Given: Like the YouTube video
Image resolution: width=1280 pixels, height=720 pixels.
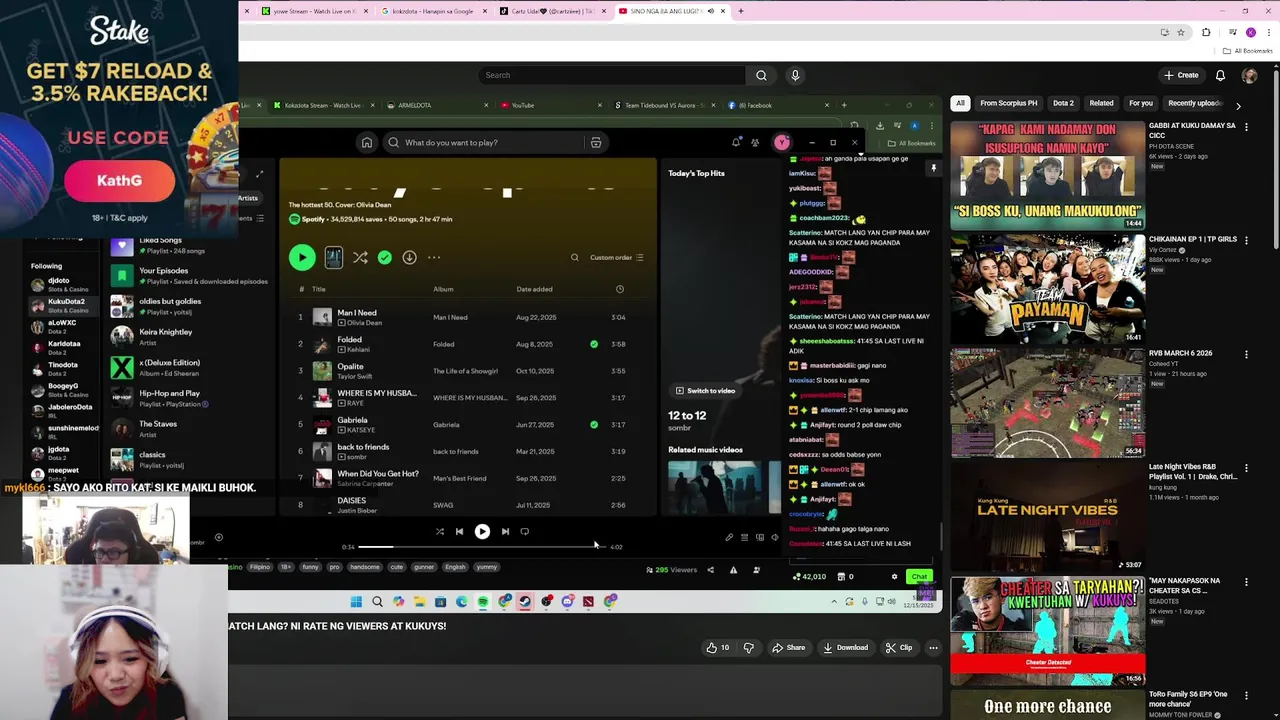Looking at the screenshot, I should click(717, 648).
